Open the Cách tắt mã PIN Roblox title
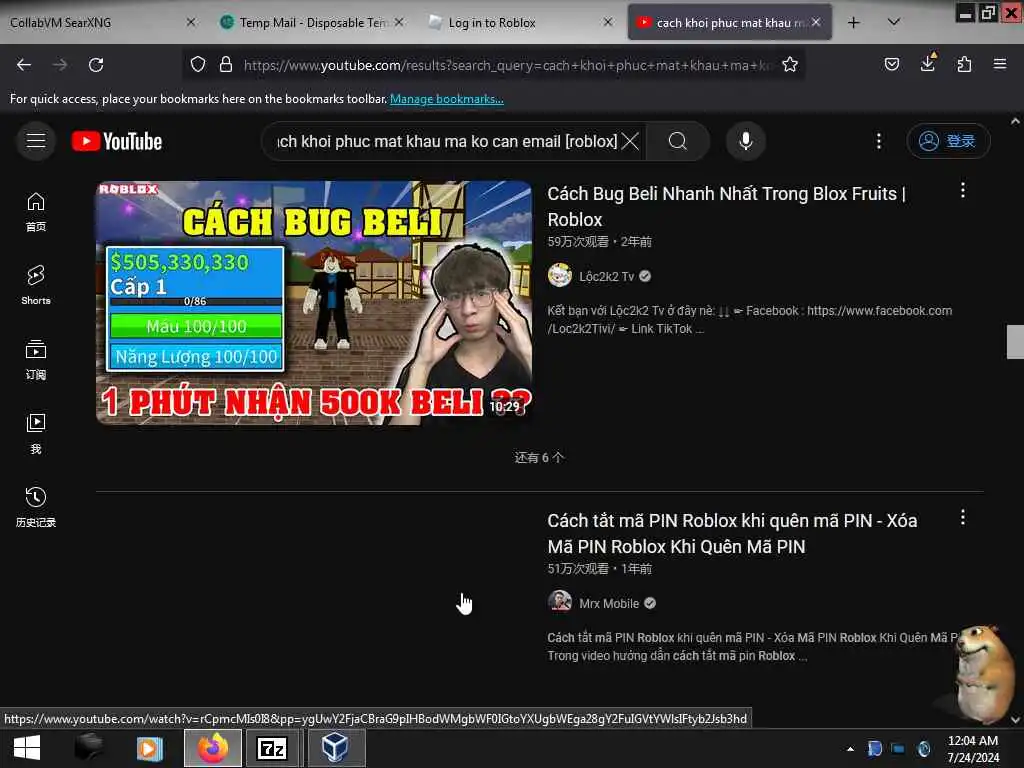The height and width of the screenshot is (768, 1024). coord(732,534)
